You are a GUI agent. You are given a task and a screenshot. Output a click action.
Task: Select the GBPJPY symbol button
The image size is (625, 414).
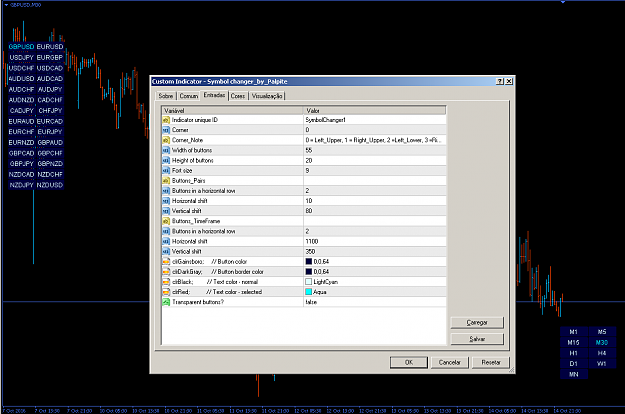pyautogui.click(x=22, y=164)
